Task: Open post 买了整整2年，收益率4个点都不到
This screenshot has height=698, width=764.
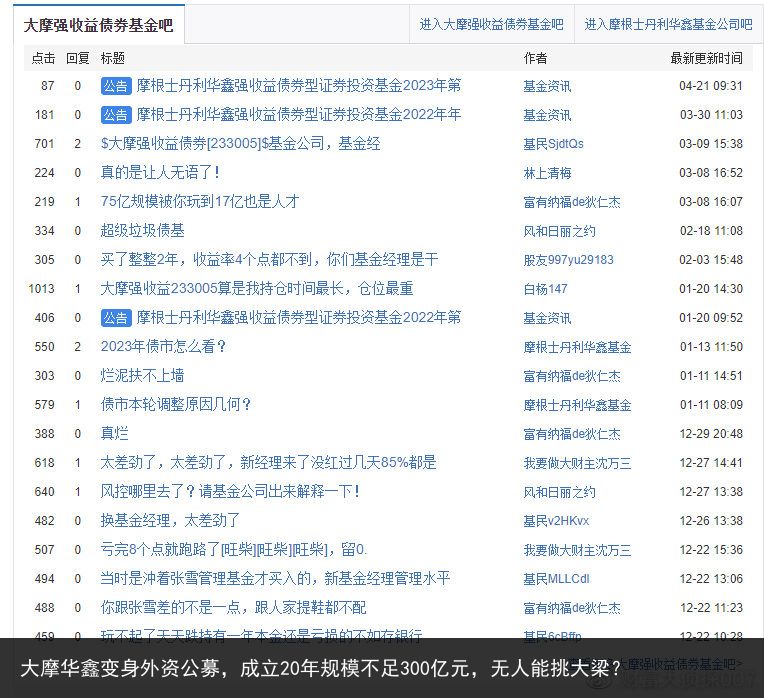Action: (269, 260)
